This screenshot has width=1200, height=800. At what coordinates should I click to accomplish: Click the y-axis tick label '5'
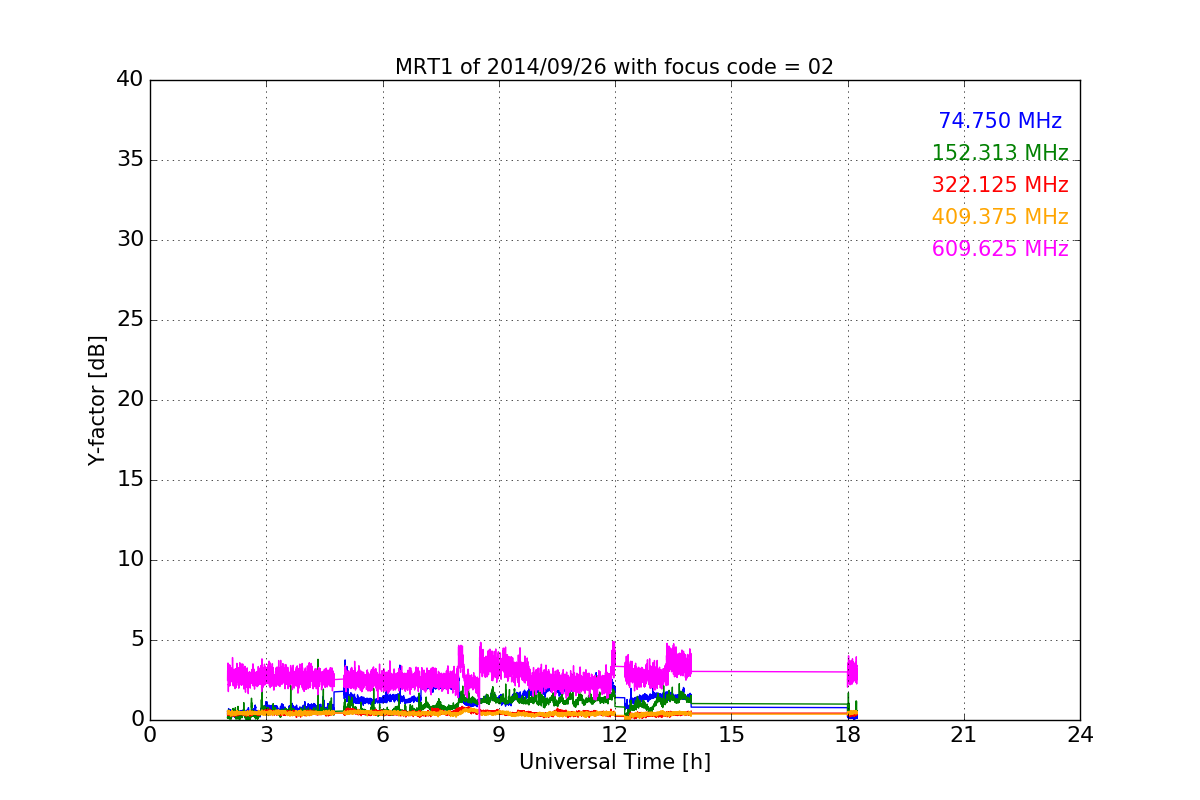click(x=137, y=640)
